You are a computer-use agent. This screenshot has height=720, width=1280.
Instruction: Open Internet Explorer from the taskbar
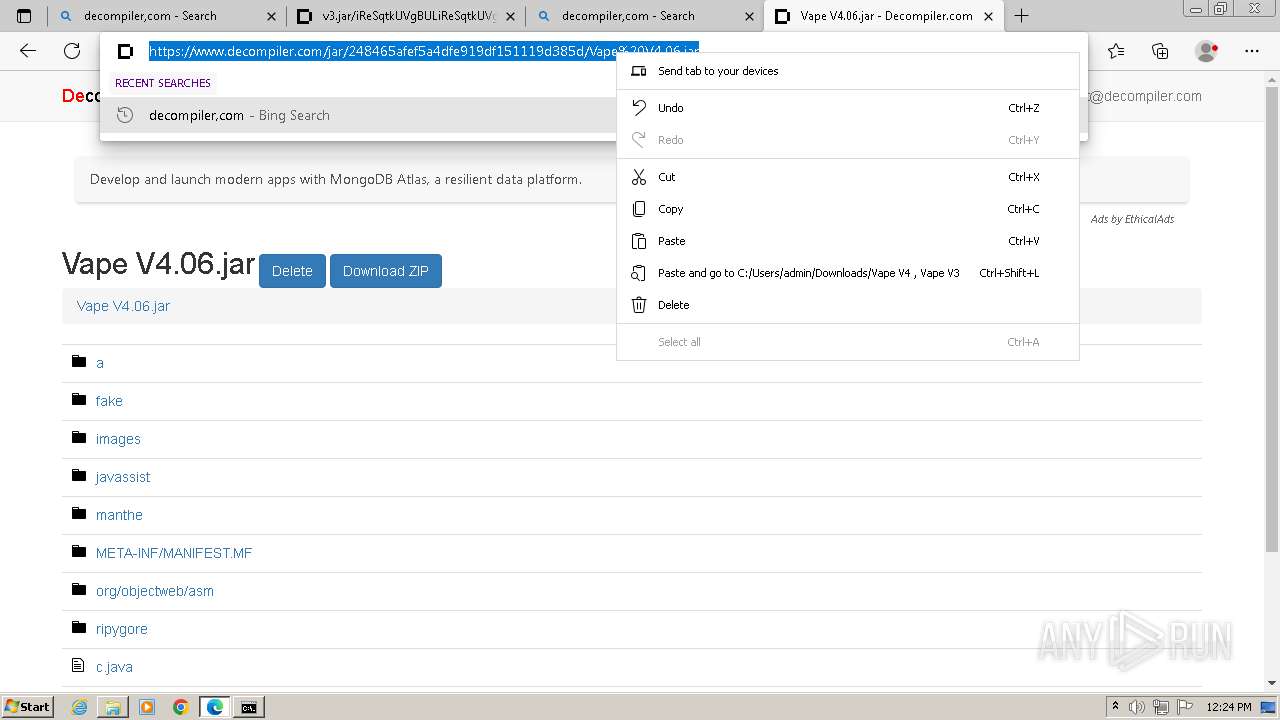(x=79, y=707)
